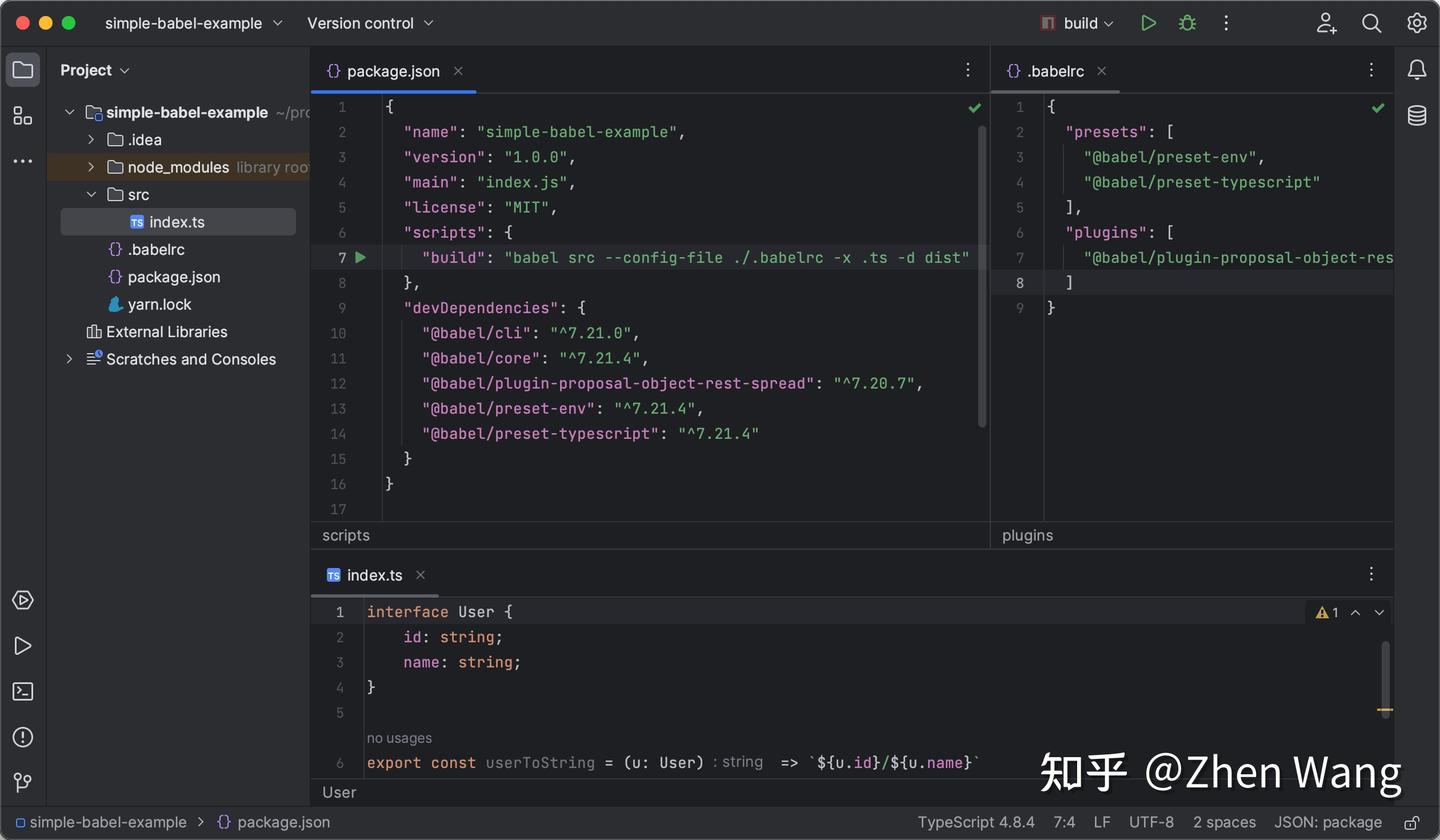Open the TypeScript 4.8.4 status widget
This screenshot has width=1440, height=840.
click(976, 822)
